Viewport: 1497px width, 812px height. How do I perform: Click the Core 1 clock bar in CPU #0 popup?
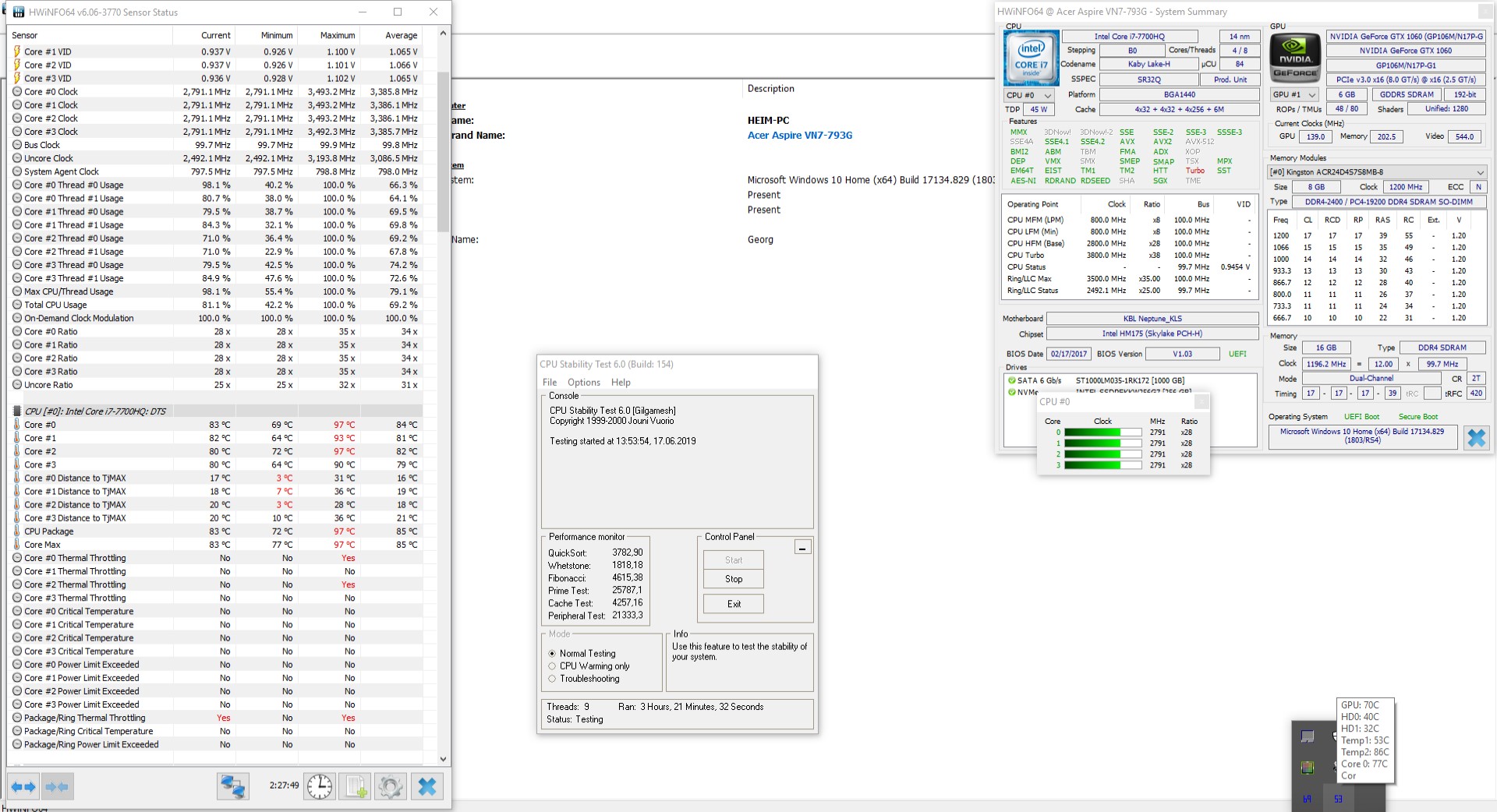pyautogui.click(x=1102, y=443)
